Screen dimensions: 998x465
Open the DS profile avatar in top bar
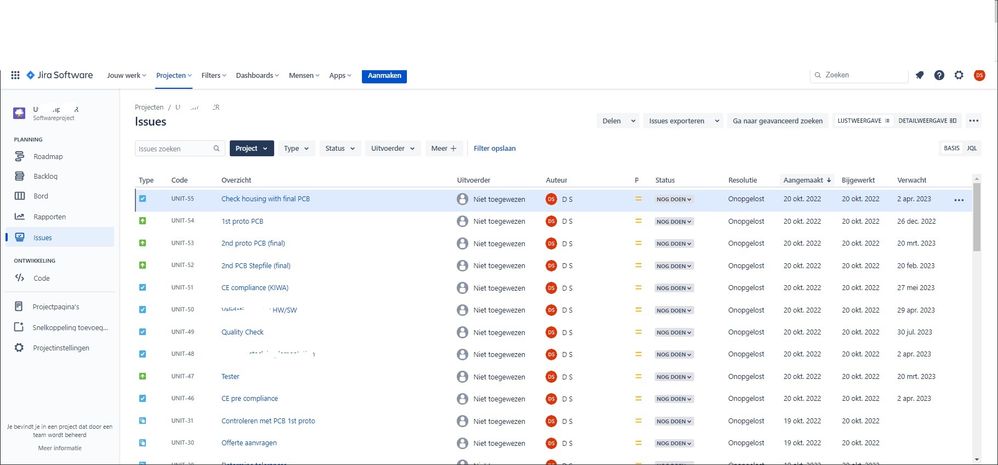point(980,75)
